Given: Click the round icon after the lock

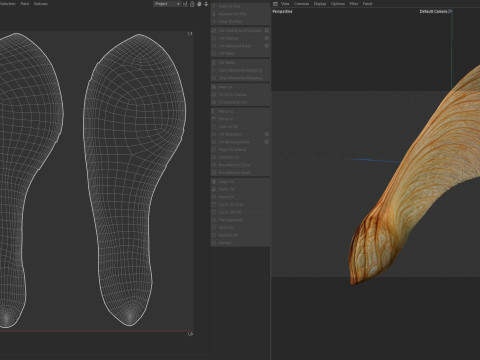Looking at the screenshot, I should tap(199, 4).
